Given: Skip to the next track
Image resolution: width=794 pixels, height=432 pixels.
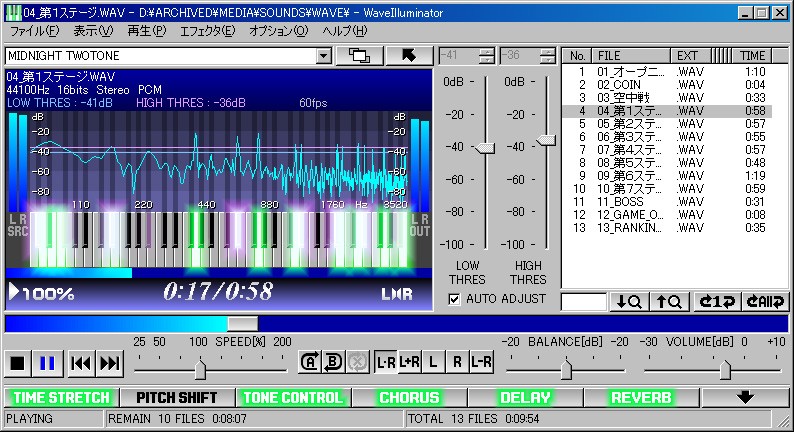Looking at the screenshot, I should (110, 363).
